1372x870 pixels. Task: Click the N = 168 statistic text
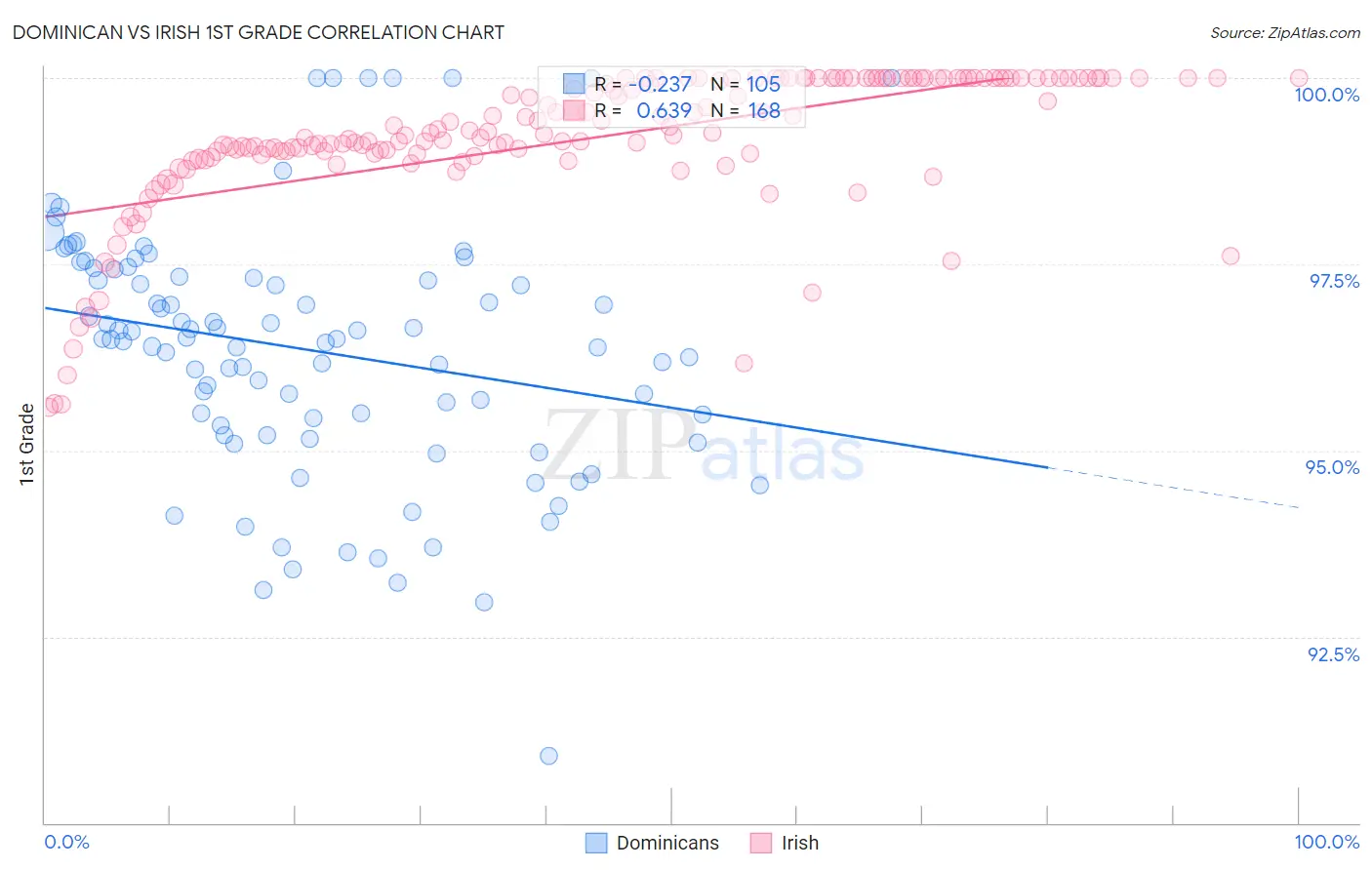(x=746, y=110)
